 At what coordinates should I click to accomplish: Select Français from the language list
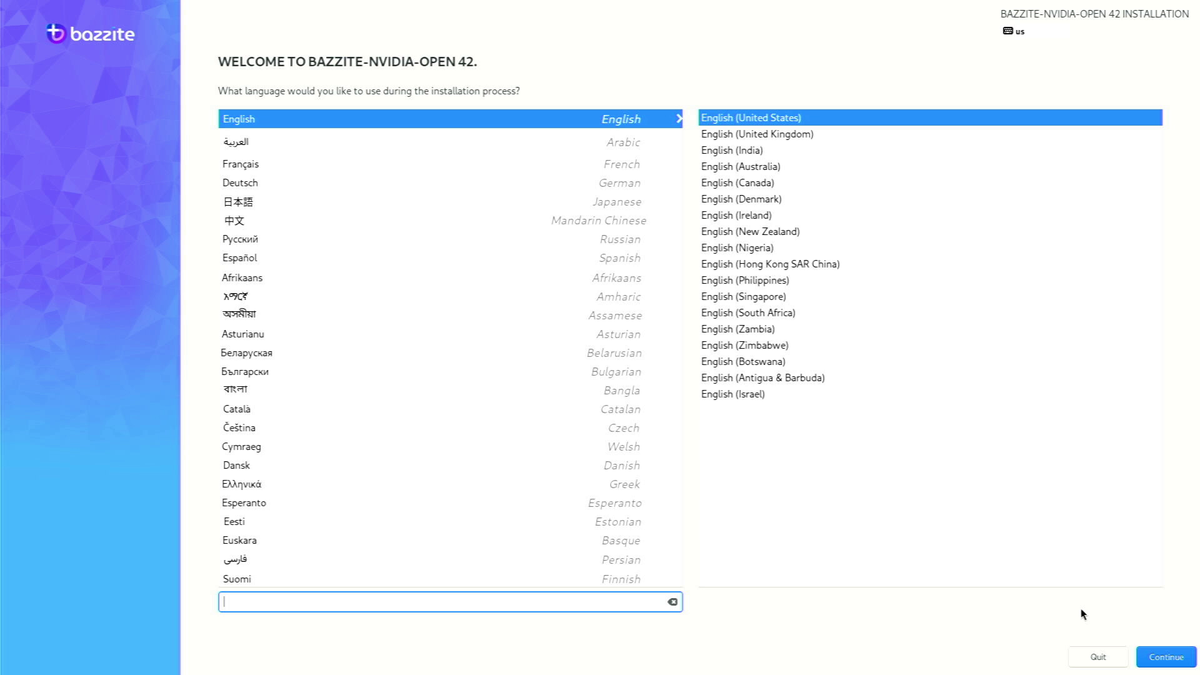pyautogui.click(x=450, y=164)
